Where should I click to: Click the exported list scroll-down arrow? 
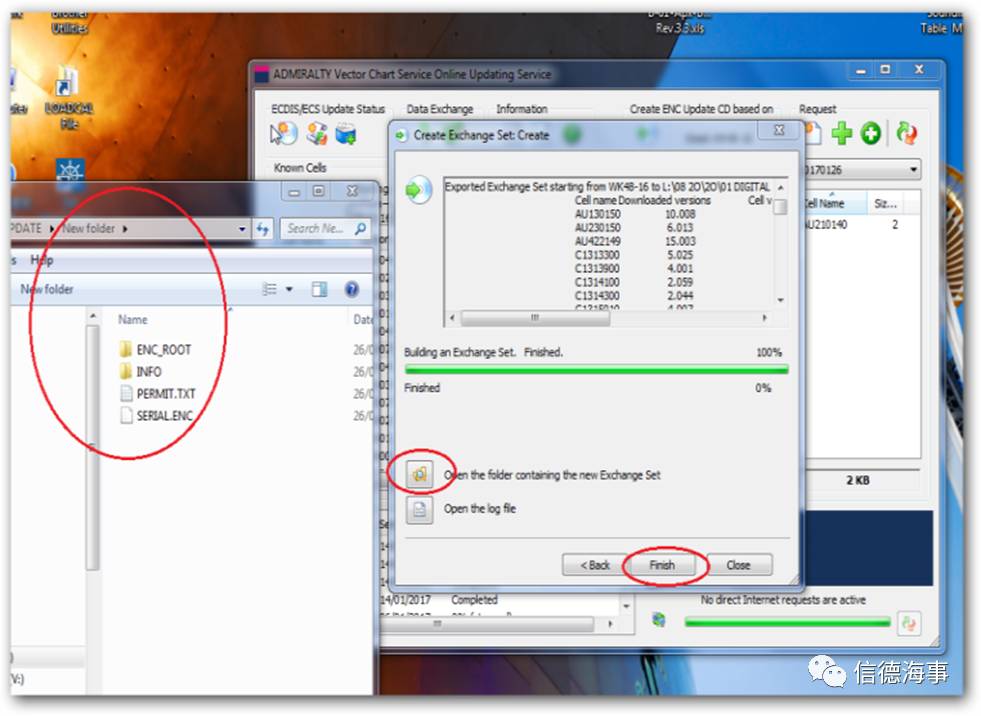tap(780, 301)
